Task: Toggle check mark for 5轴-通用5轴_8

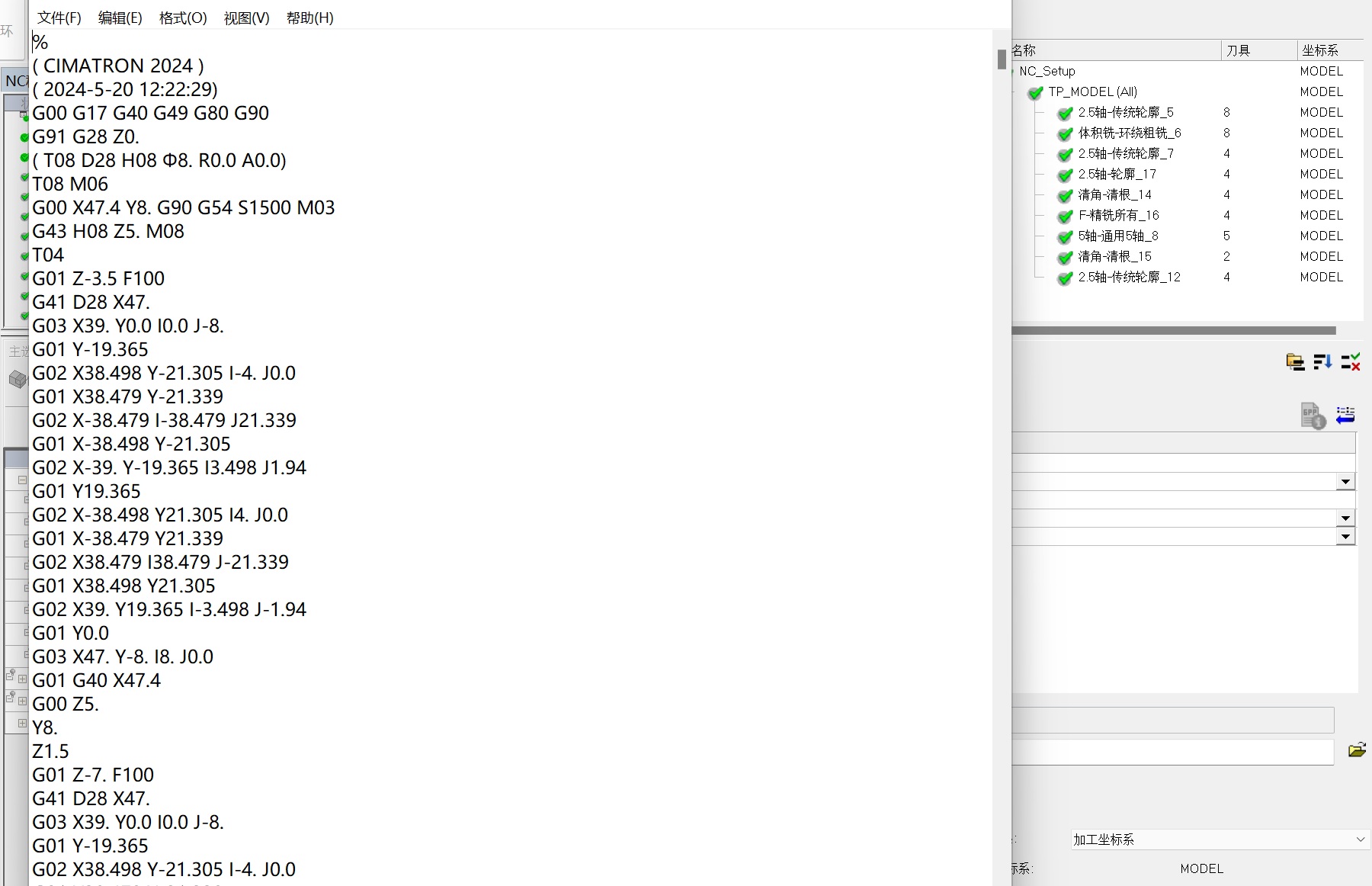Action: coord(1066,237)
